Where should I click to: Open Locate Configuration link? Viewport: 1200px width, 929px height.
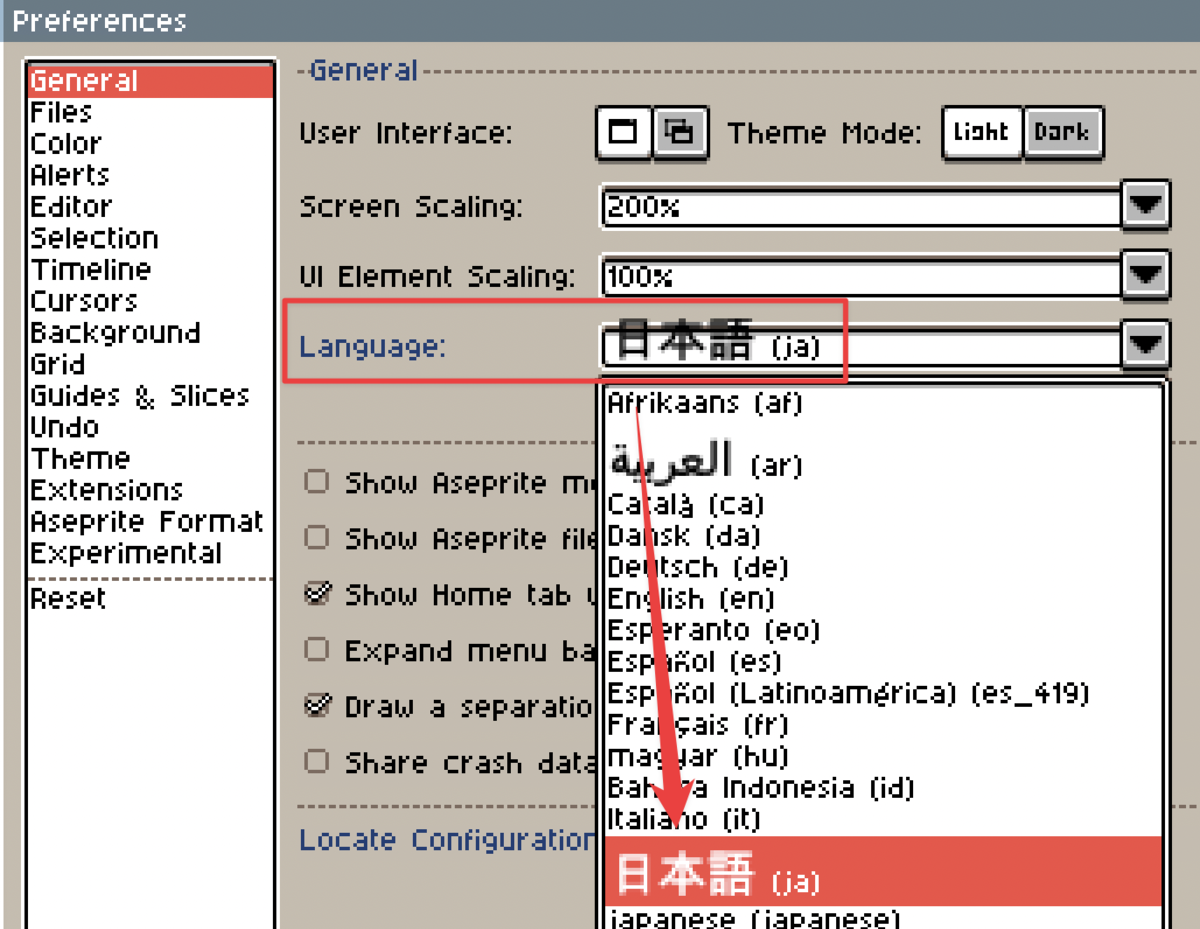[448, 840]
